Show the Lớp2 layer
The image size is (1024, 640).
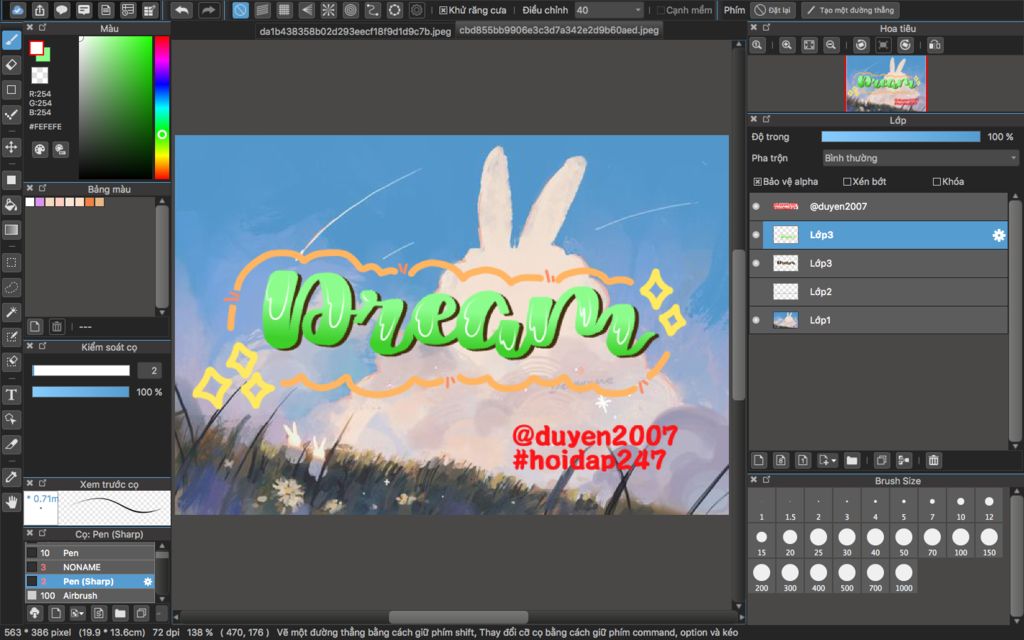756,292
